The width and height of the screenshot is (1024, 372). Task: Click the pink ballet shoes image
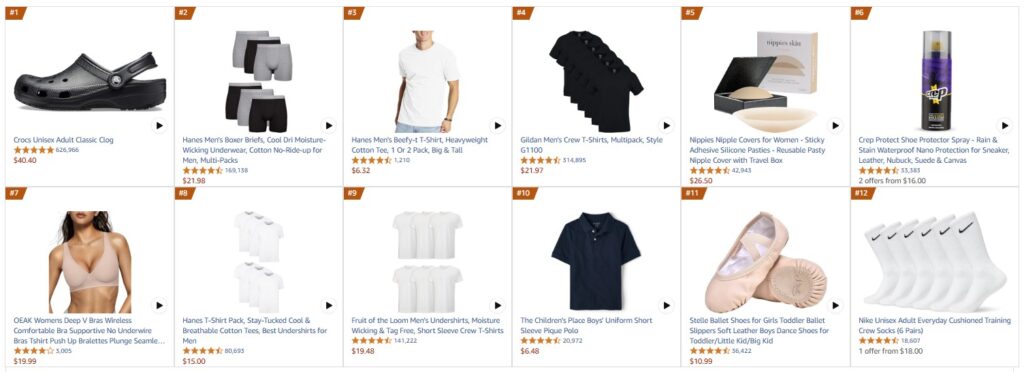(765, 262)
